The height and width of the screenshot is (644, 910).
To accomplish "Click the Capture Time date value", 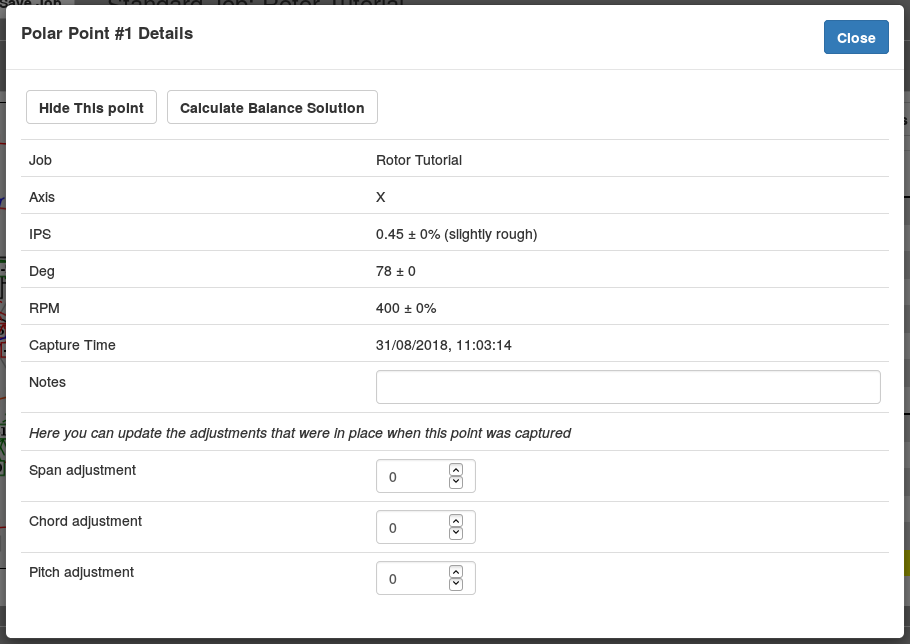I will [x=443, y=345].
